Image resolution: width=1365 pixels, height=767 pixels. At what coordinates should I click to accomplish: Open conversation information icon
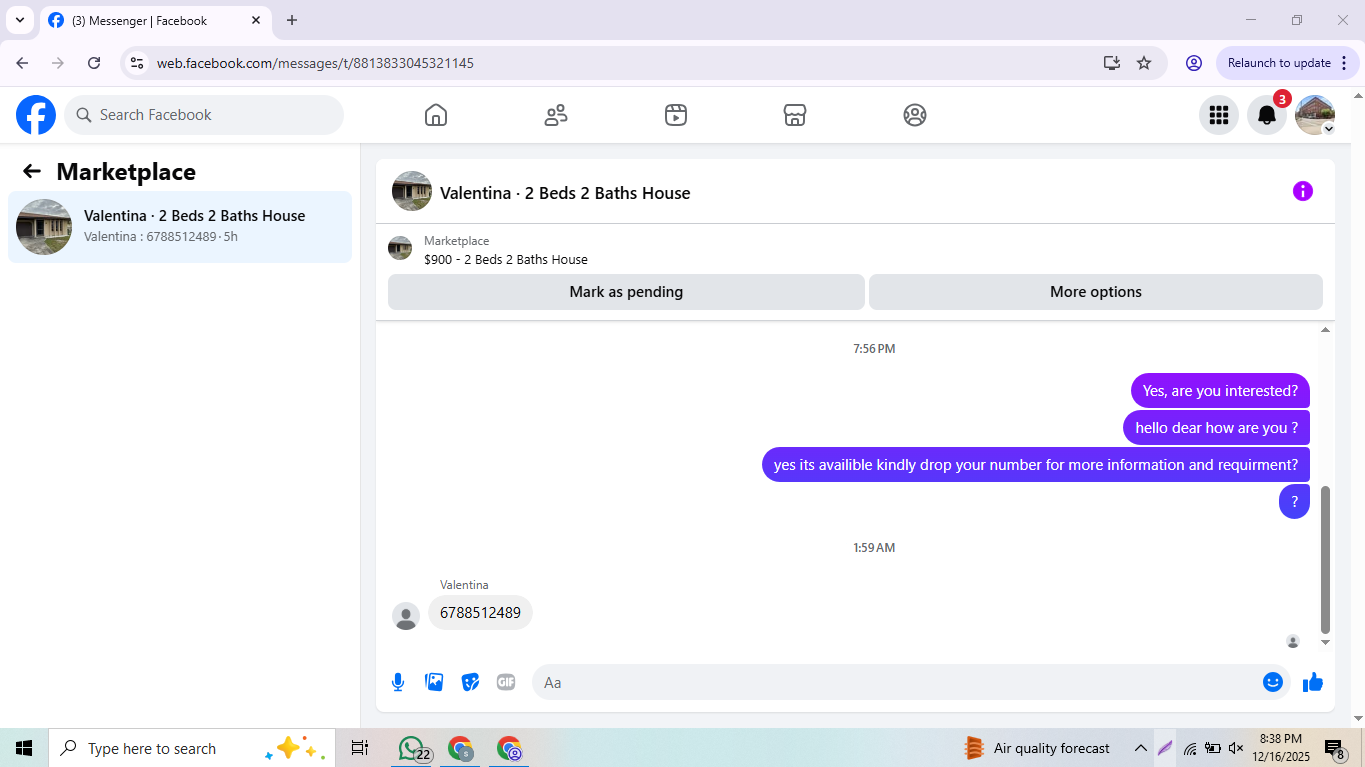pos(1303,191)
